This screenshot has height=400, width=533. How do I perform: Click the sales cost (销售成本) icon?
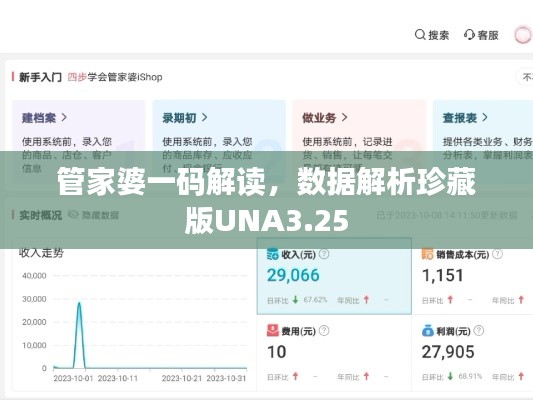tap(427, 254)
